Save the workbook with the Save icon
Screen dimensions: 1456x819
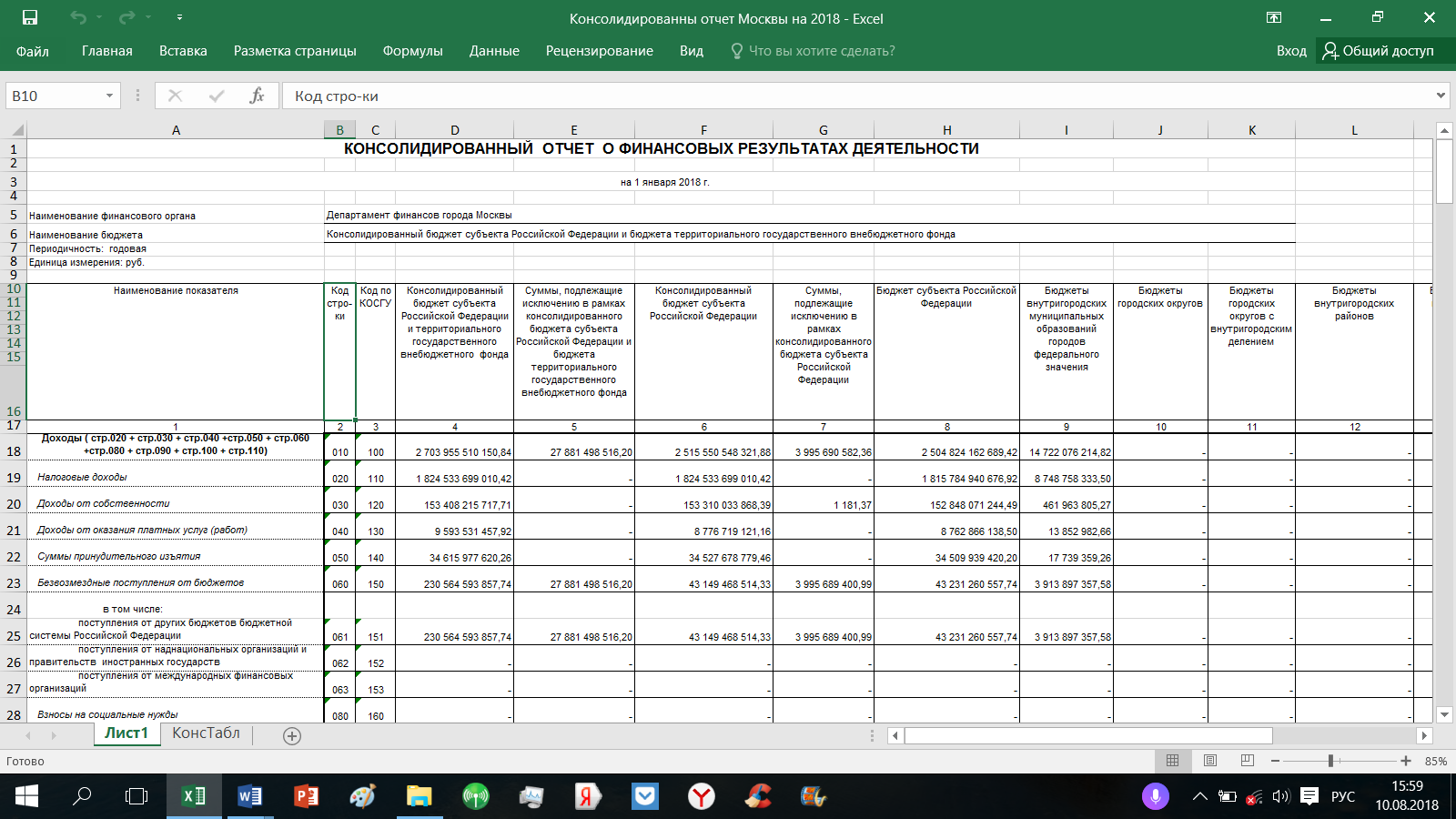[x=30, y=18]
